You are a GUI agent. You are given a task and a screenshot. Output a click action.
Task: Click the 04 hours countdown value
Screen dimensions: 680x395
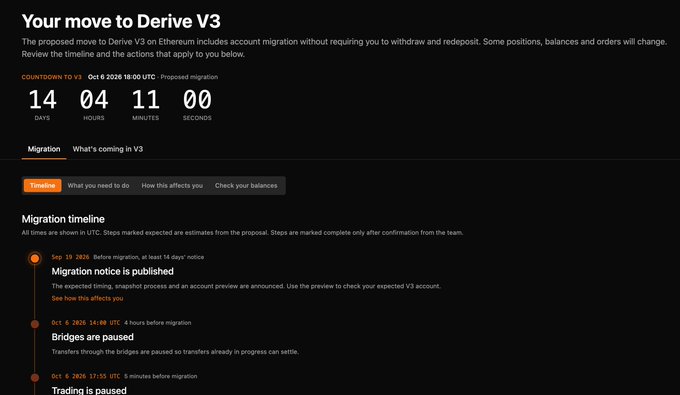[x=94, y=100]
